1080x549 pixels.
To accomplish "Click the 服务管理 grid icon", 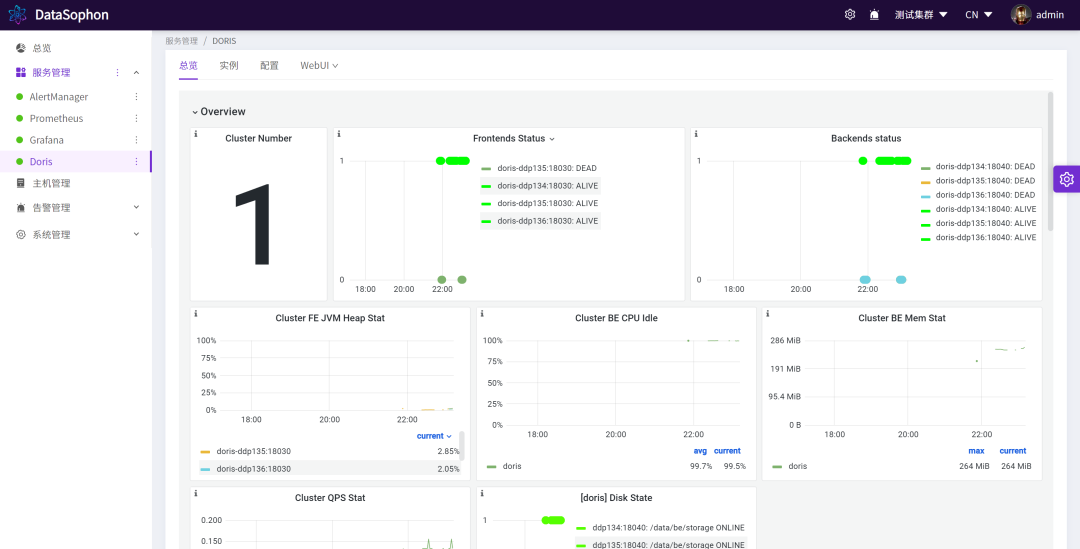I will click(x=21, y=72).
